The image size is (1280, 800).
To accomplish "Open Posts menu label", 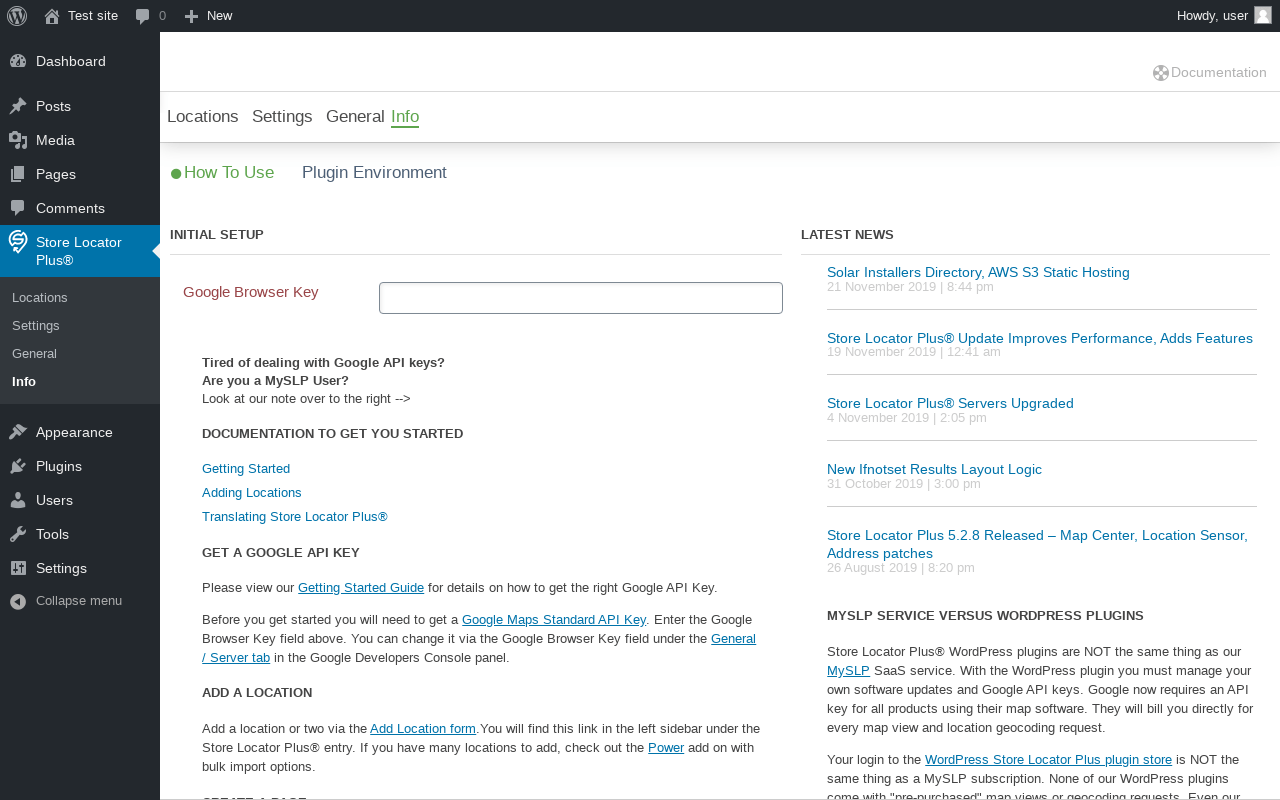I will click(x=53, y=106).
